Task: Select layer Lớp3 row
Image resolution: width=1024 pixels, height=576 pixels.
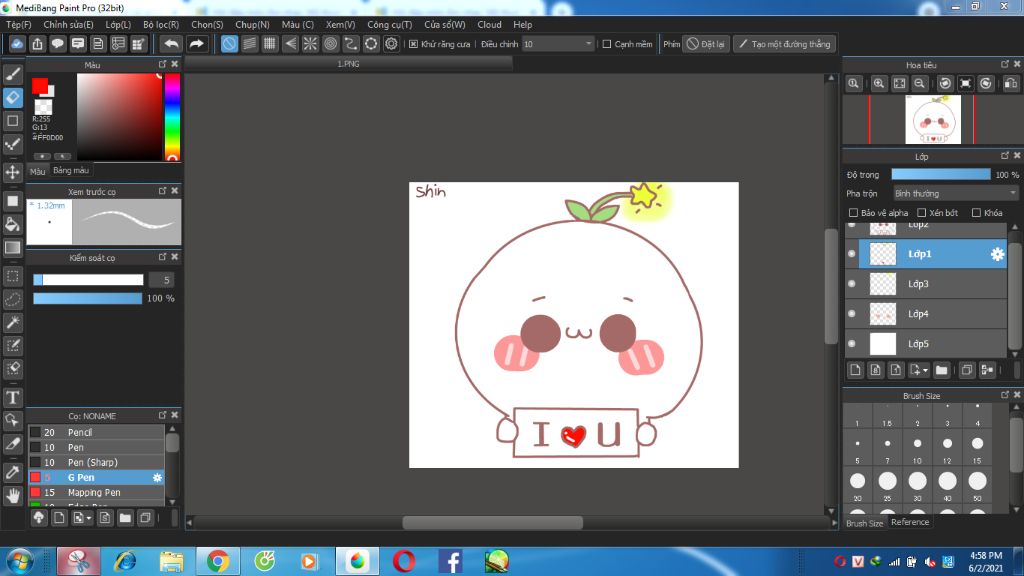Action: point(926,284)
